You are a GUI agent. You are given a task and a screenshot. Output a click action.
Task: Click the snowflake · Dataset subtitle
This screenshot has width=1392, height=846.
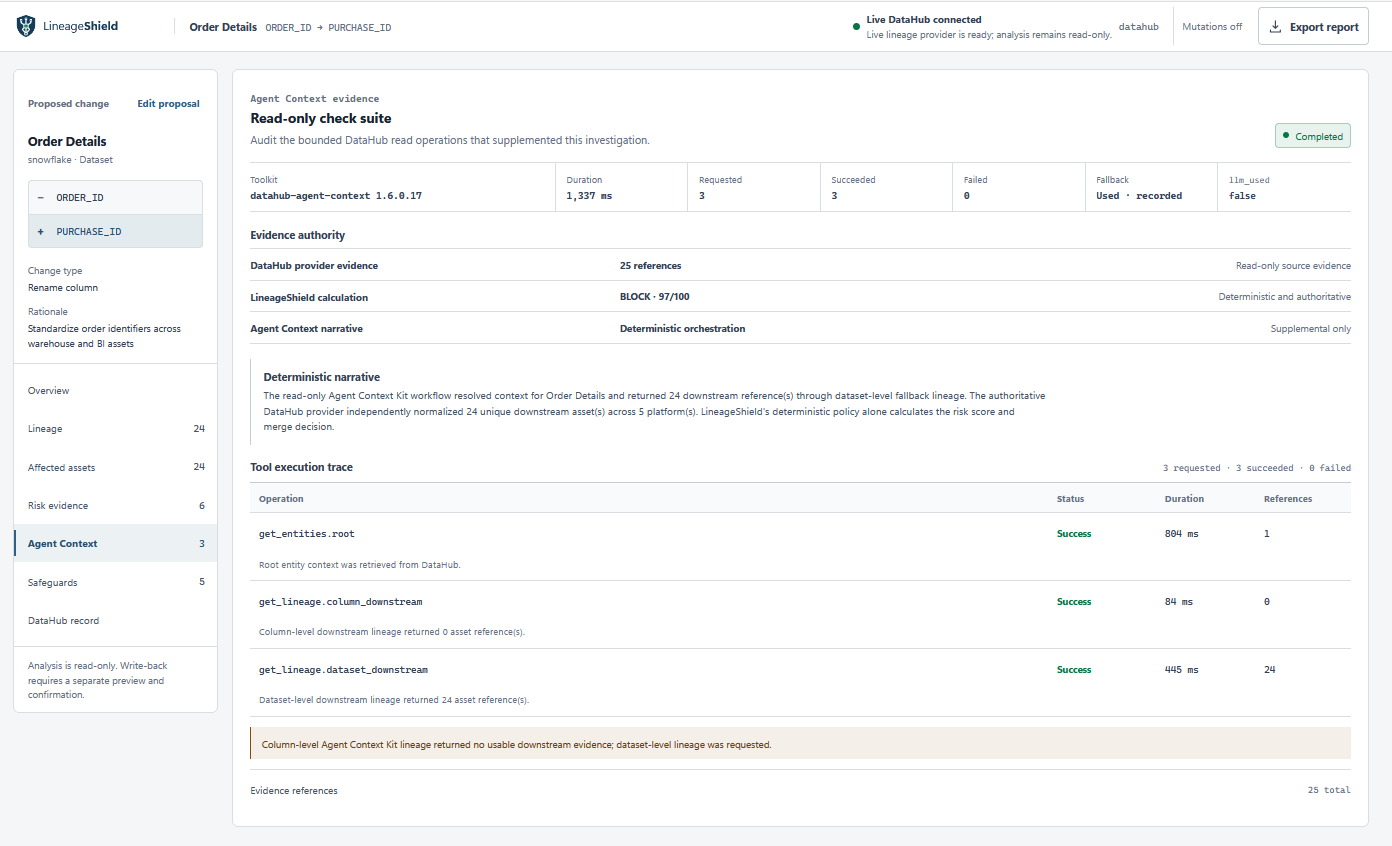(70, 160)
